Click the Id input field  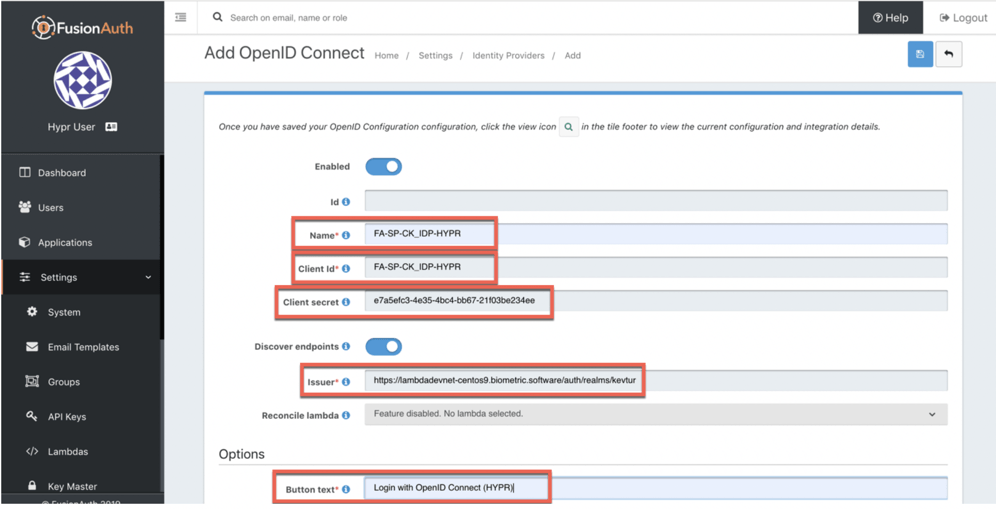click(656, 200)
